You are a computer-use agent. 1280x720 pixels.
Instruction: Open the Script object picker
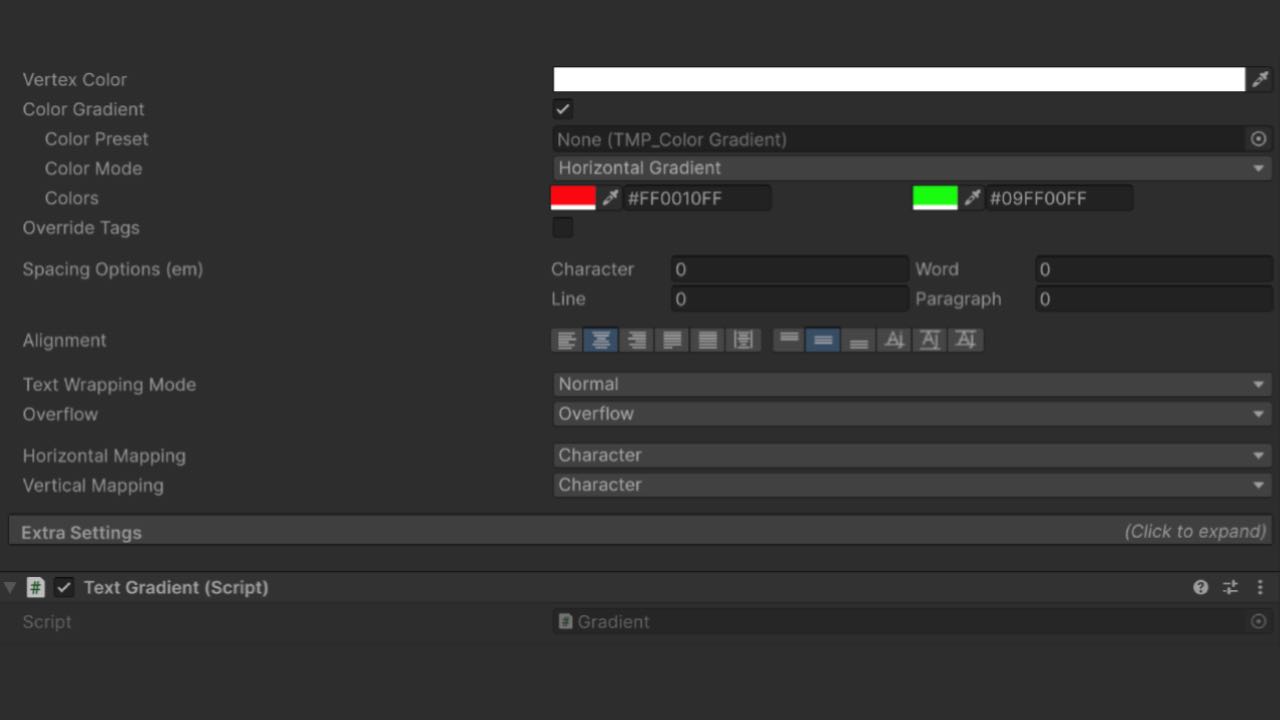click(1258, 621)
